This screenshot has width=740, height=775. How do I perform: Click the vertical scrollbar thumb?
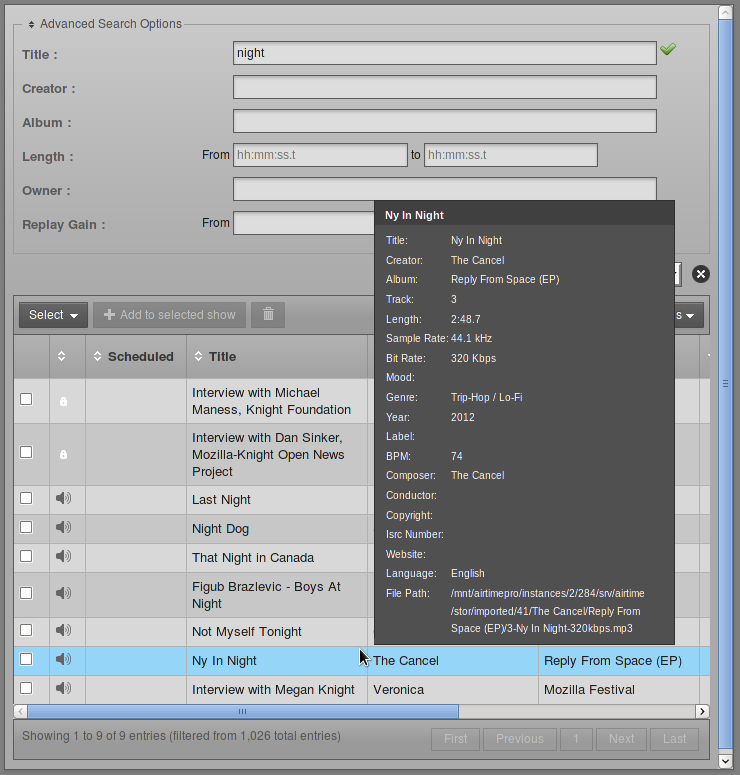(x=725, y=384)
